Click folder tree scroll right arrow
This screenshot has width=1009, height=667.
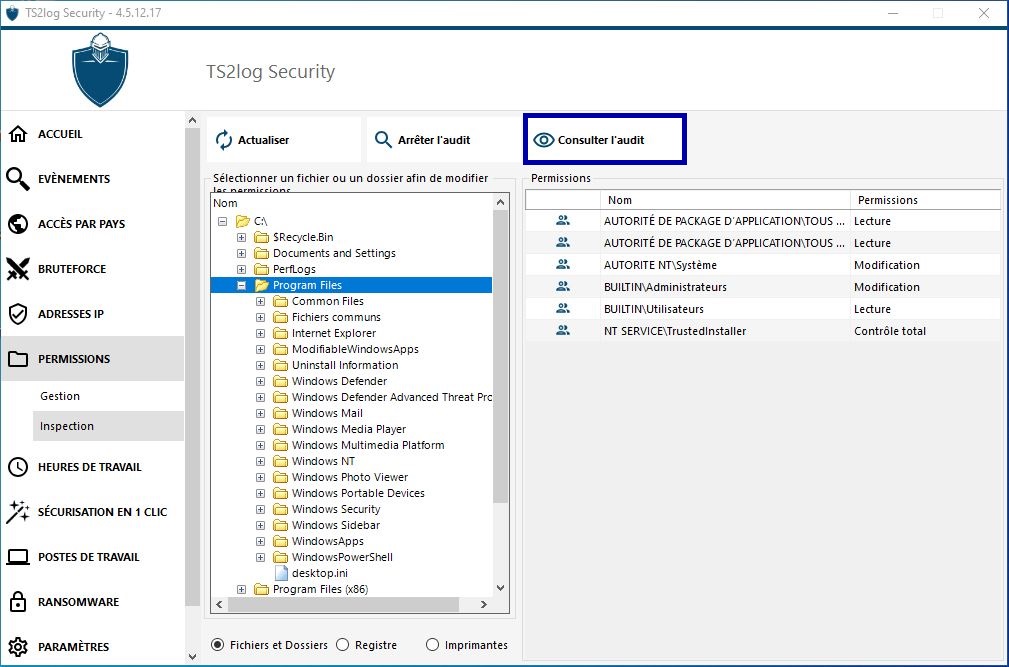click(x=484, y=605)
